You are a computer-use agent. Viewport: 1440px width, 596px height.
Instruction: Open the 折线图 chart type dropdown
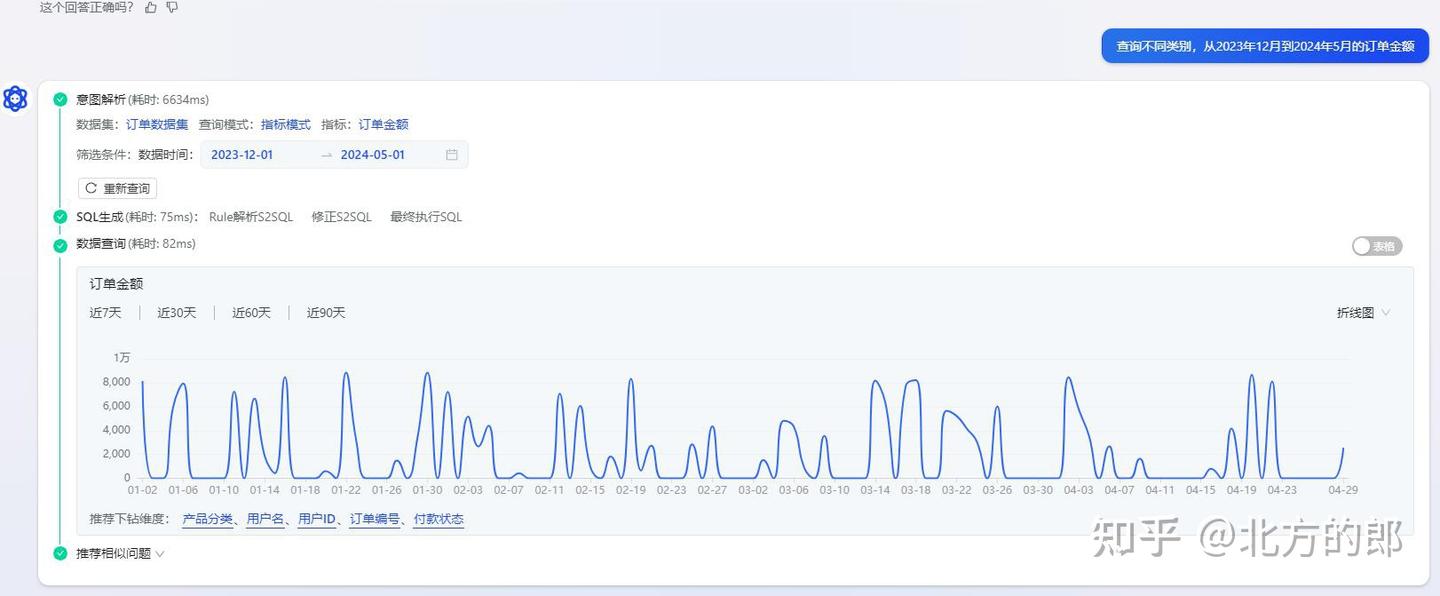pos(1363,313)
